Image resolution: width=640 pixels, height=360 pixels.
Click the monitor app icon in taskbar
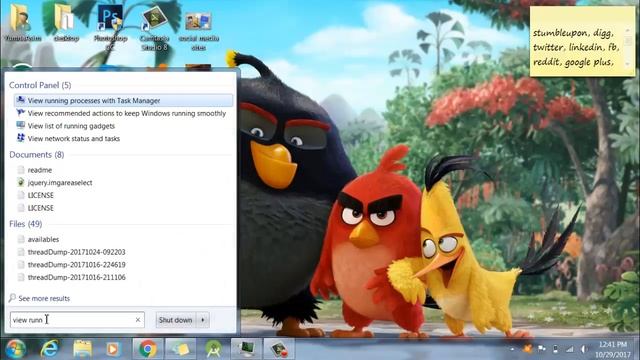tap(247, 349)
